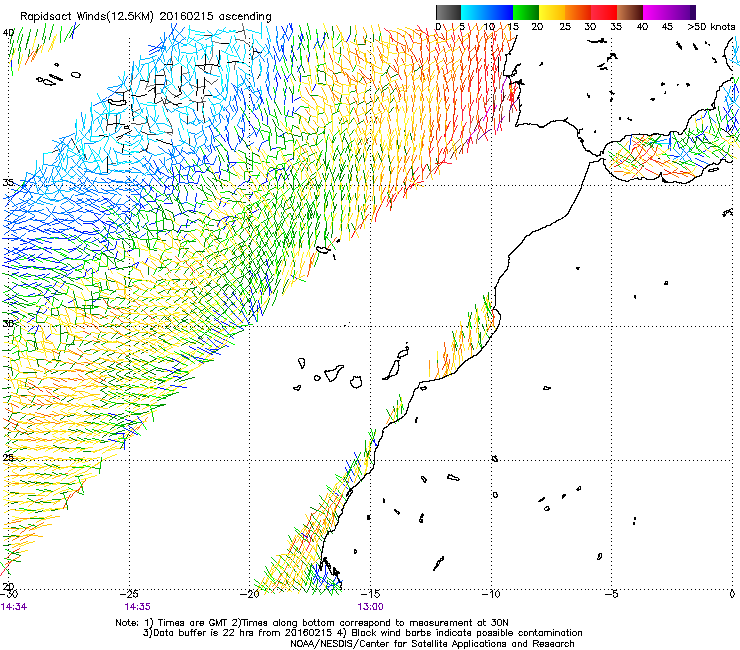This screenshot has width=740, height=650.
Task: Select the brown 35-40 knots color segment
Action: coord(630,12)
